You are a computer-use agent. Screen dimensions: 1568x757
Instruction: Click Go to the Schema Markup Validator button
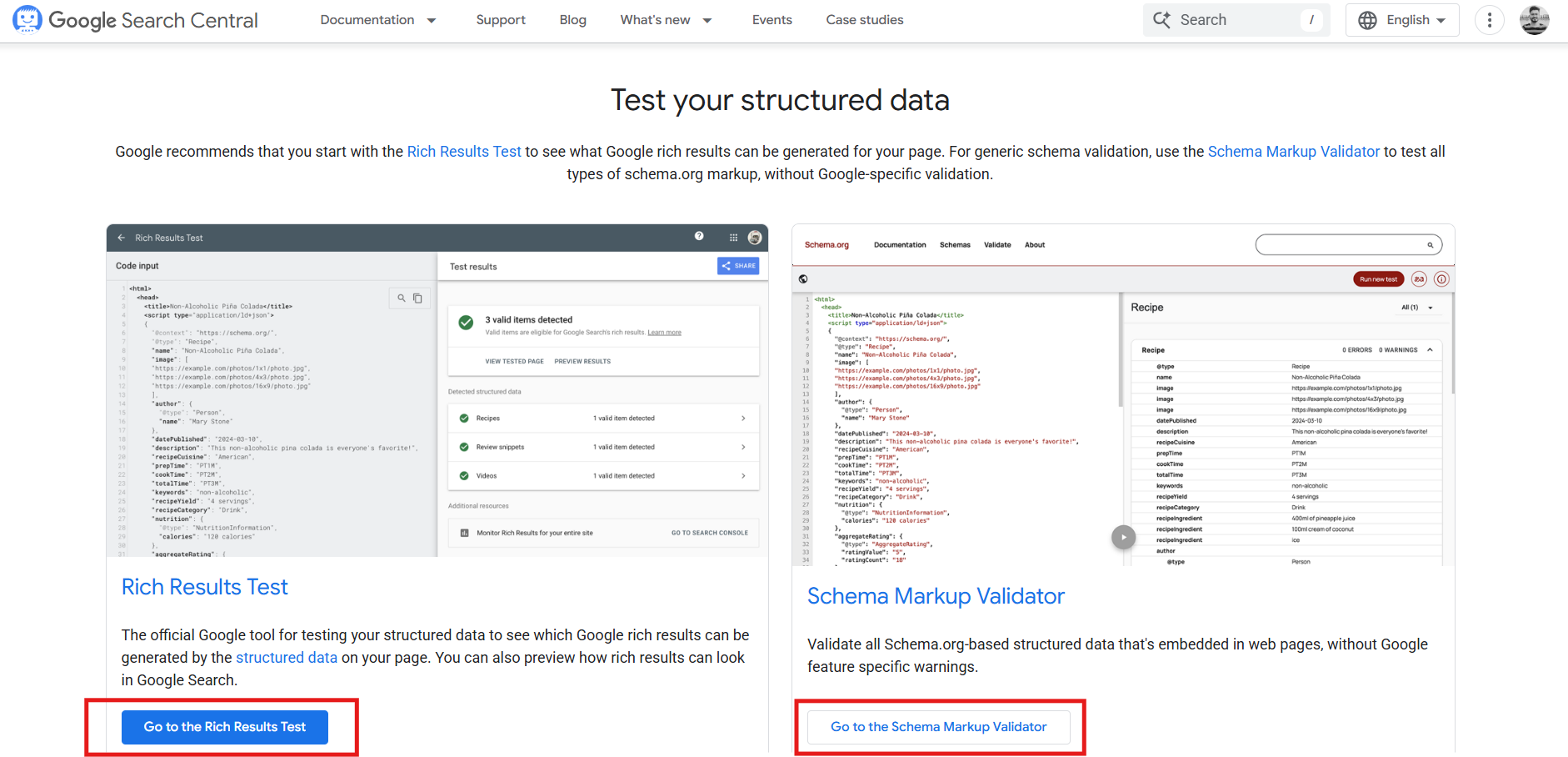click(938, 727)
